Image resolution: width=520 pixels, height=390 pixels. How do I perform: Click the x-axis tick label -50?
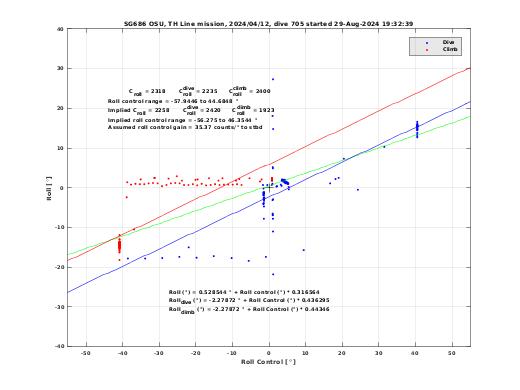click(86, 353)
